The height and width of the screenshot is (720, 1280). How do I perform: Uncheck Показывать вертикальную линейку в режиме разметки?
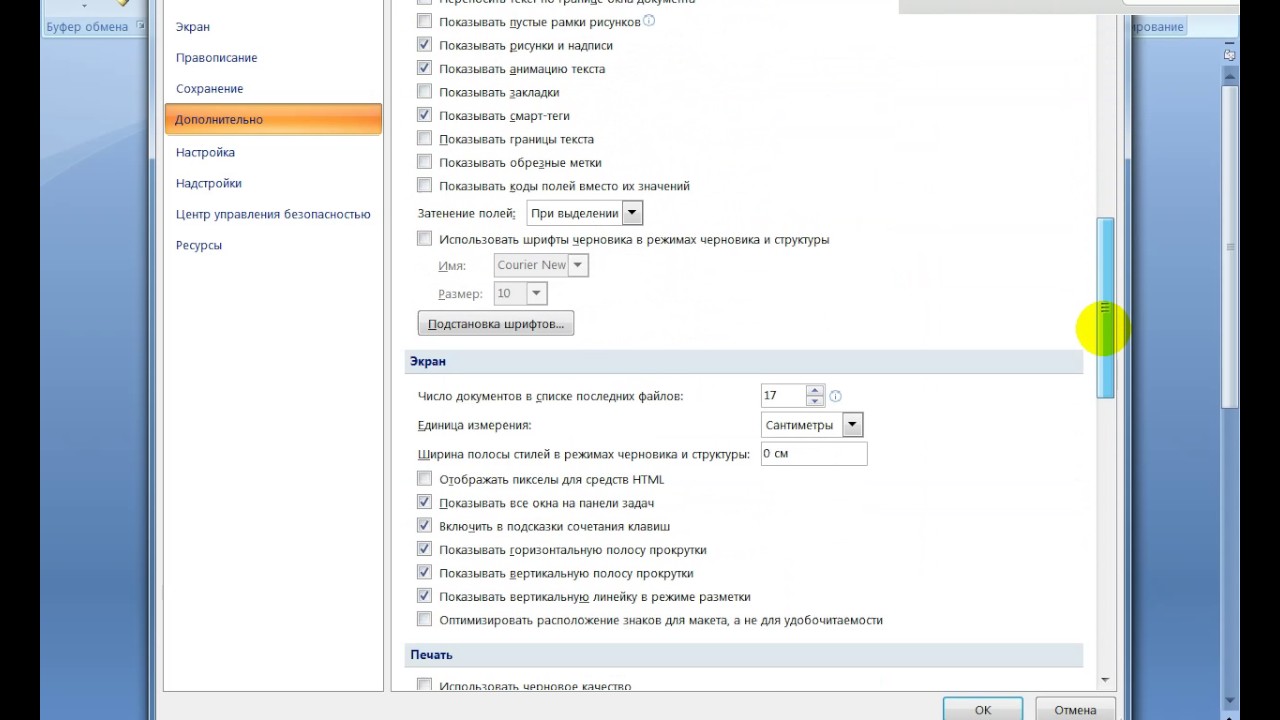pos(424,596)
